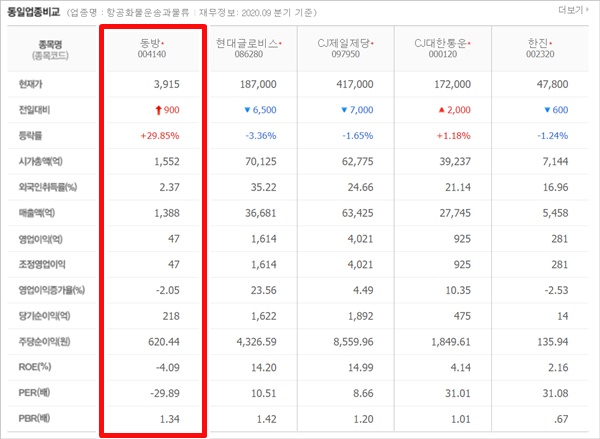Click the 23.56 operating profit growth value

point(264,290)
